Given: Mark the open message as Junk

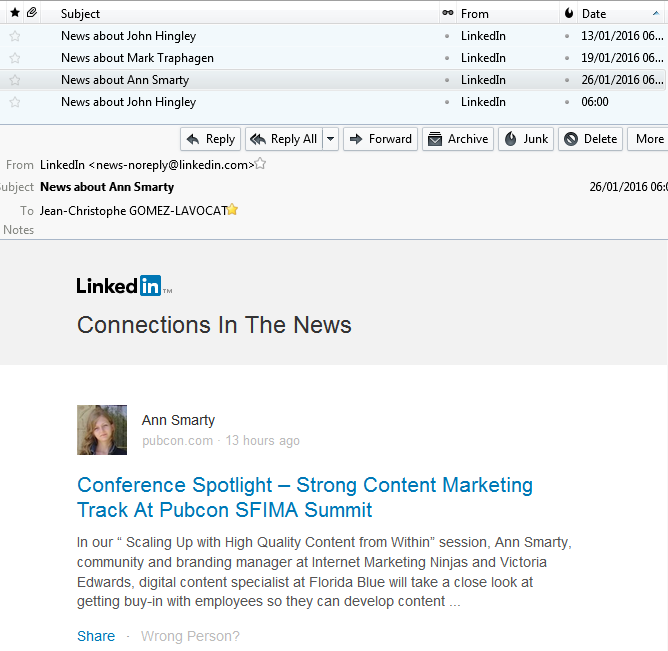Looking at the screenshot, I should [526, 139].
